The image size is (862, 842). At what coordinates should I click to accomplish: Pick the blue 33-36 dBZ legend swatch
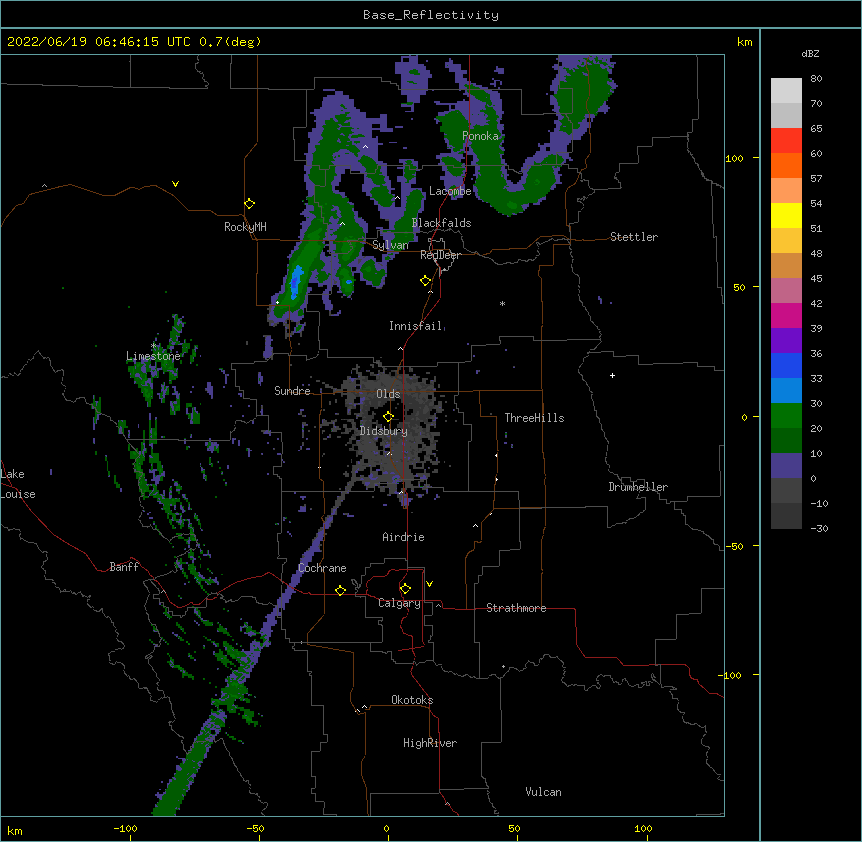click(x=786, y=365)
